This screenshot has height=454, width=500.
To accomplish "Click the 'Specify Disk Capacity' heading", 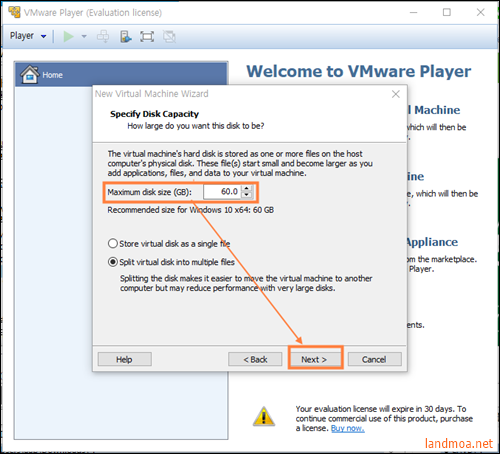I will click(x=154, y=114).
